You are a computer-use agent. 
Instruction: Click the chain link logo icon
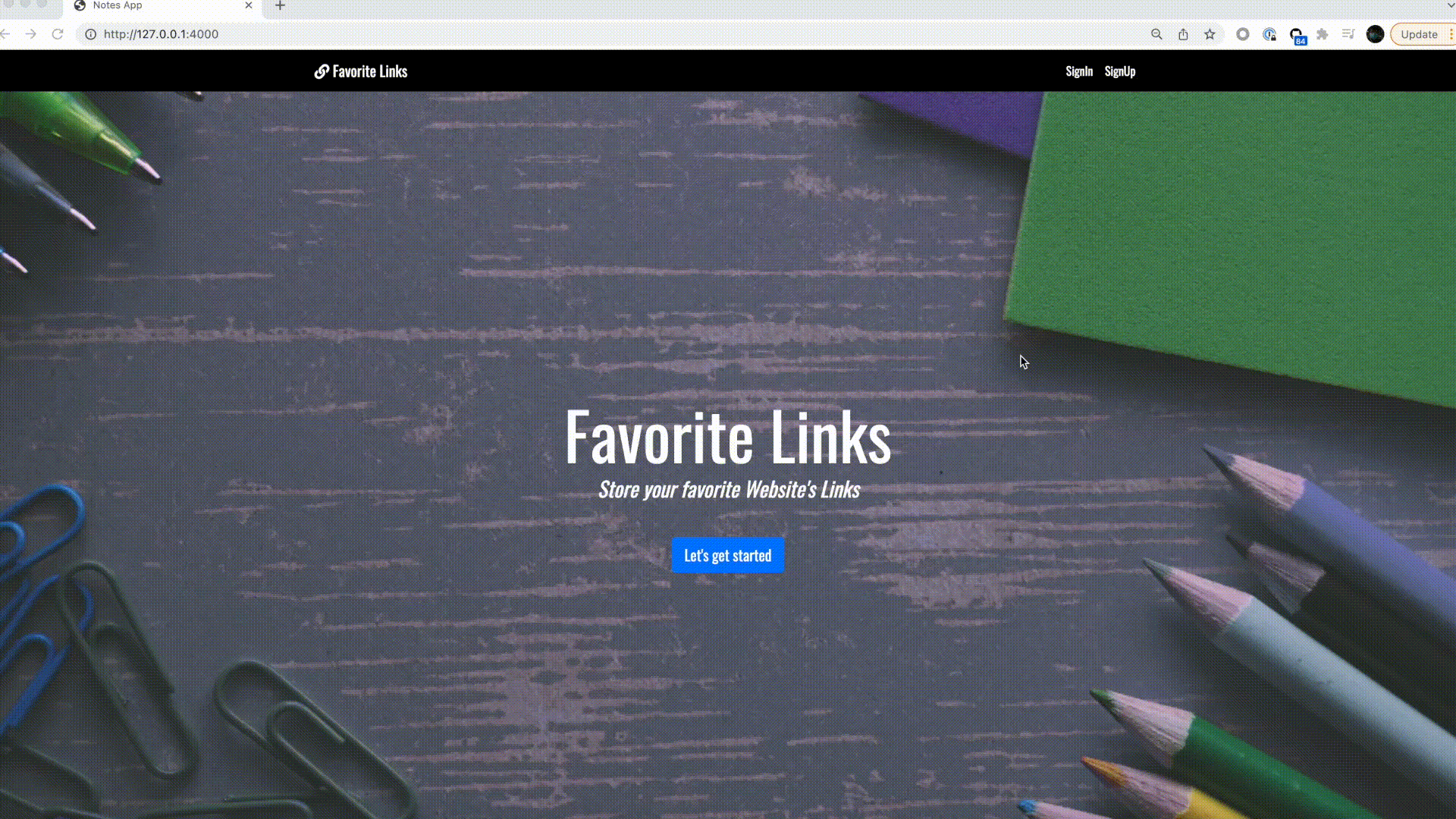(x=322, y=71)
